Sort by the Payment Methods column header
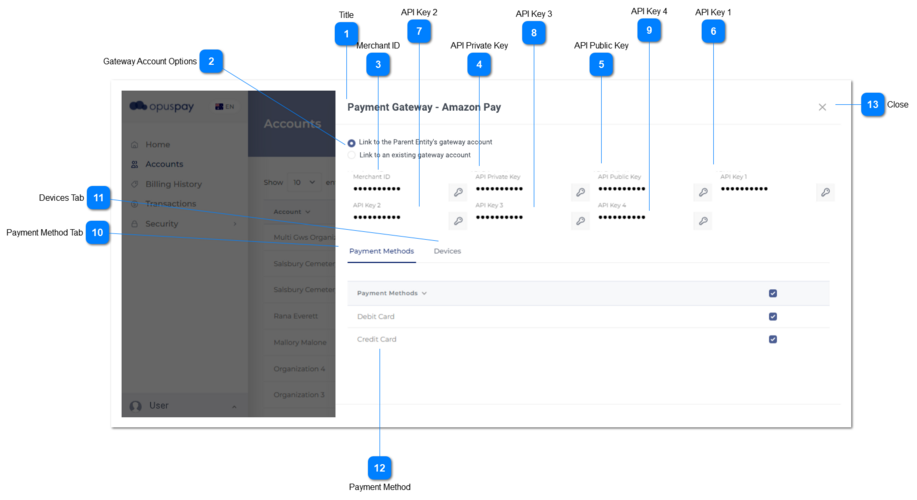The image size is (917, 500). (x=390, y=293)
